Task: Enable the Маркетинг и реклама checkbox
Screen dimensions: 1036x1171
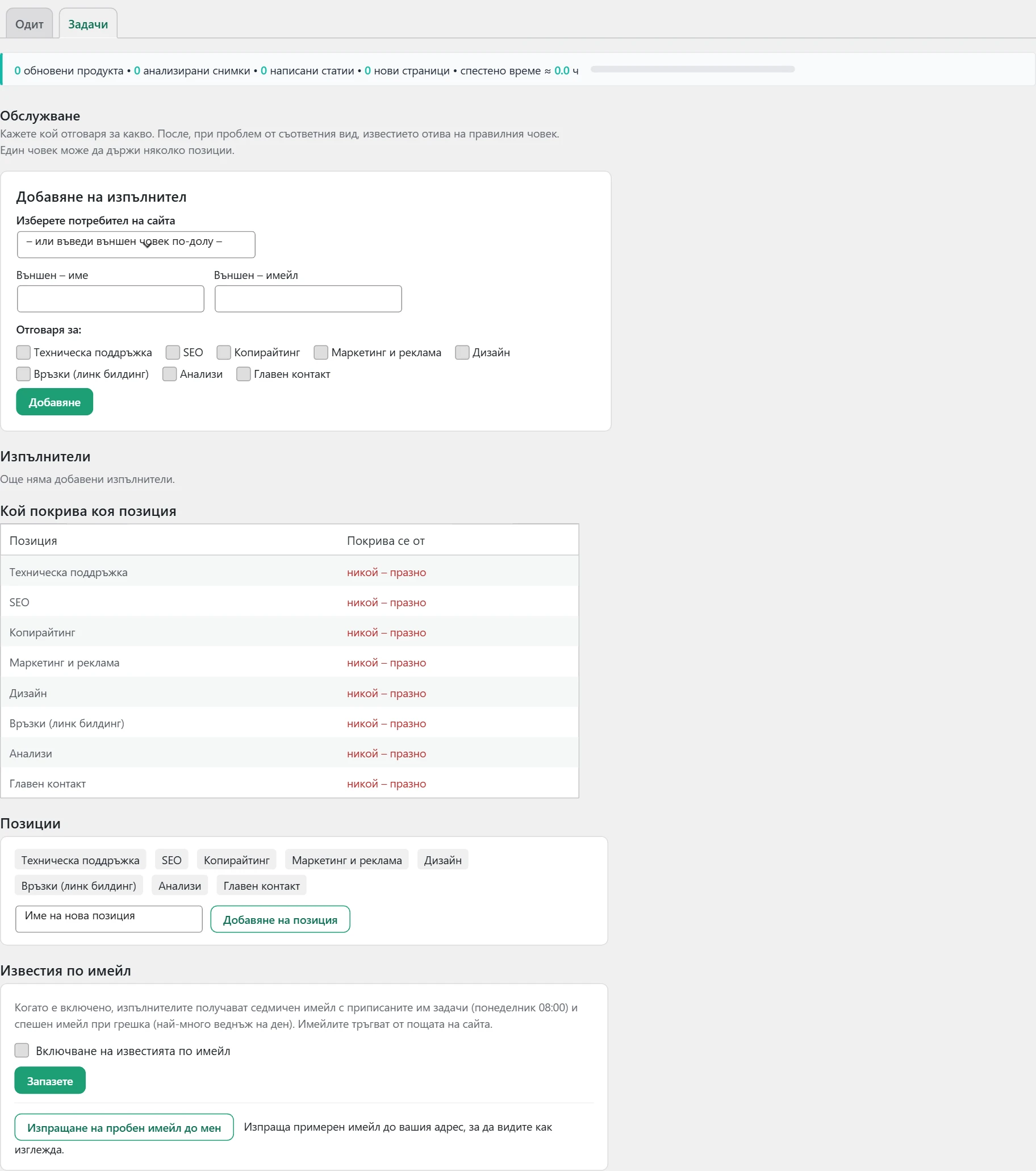Action: click(321, 352)
